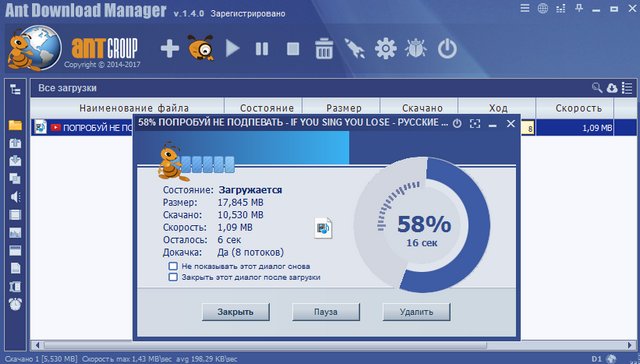The image size is (640, 364).
Task: Toggle list view icon in downloads header
Action: pyautogui.click(x=627, y=88)
